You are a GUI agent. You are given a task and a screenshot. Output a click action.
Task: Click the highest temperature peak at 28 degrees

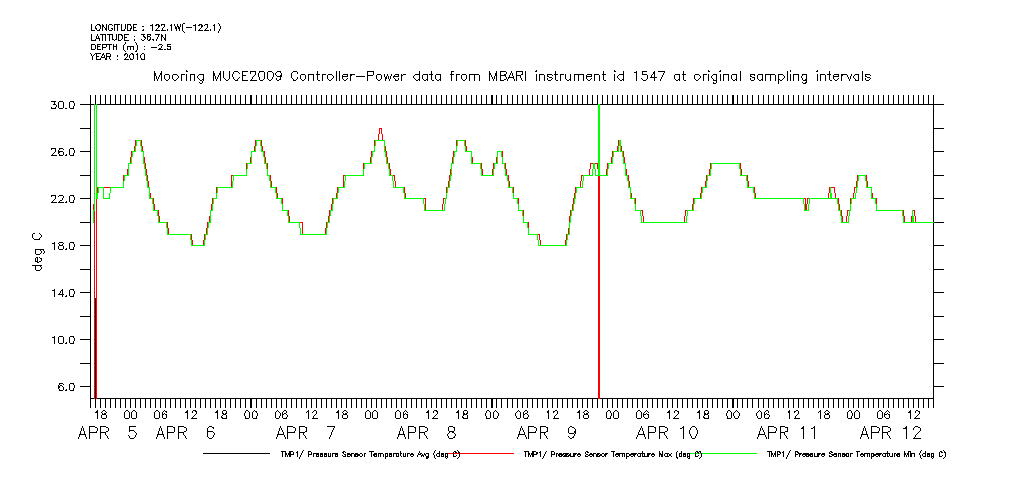381,129
